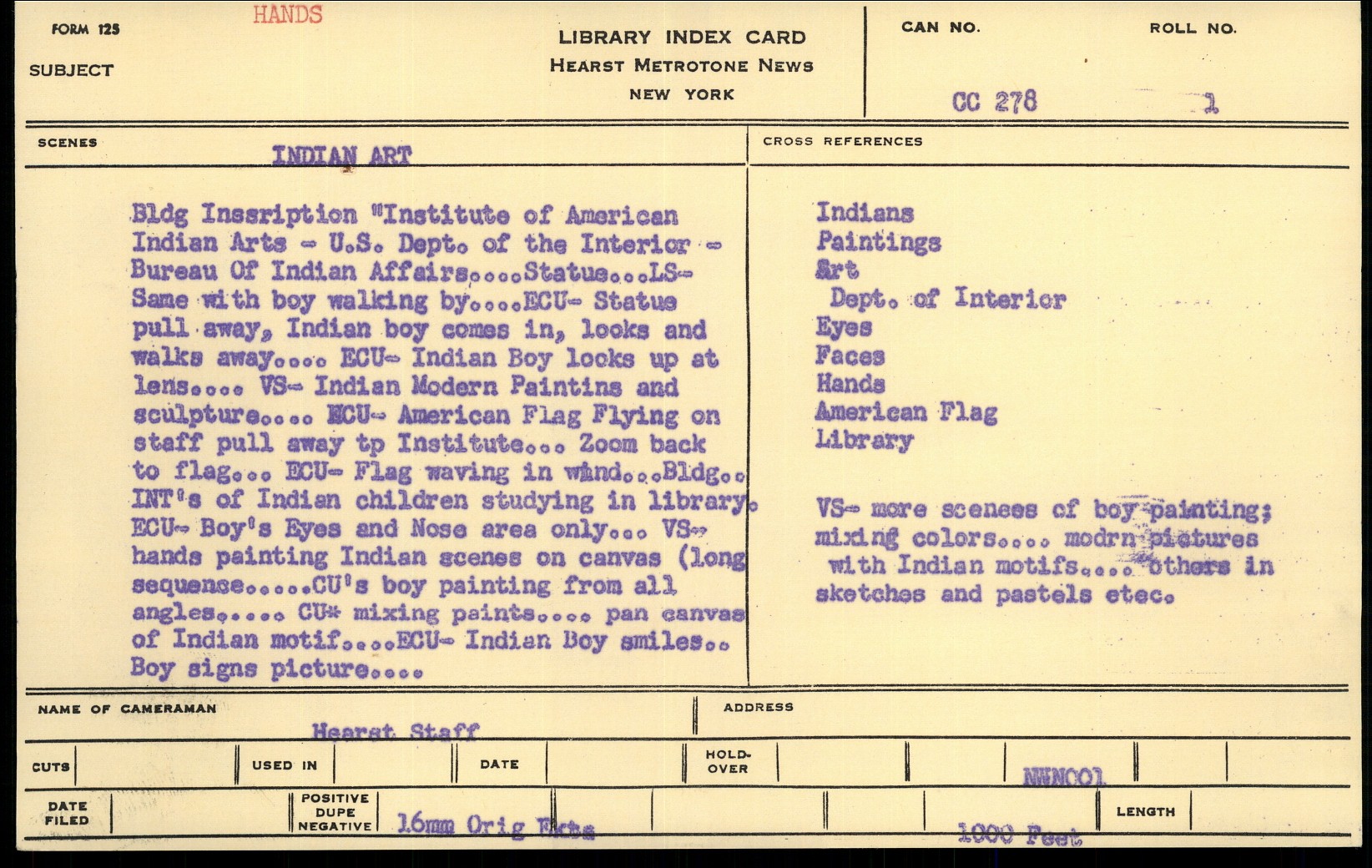Click the can number CC 278
Image resolution: width=1372 pixels, height=868 pixels.
click(x=994, y=102)
